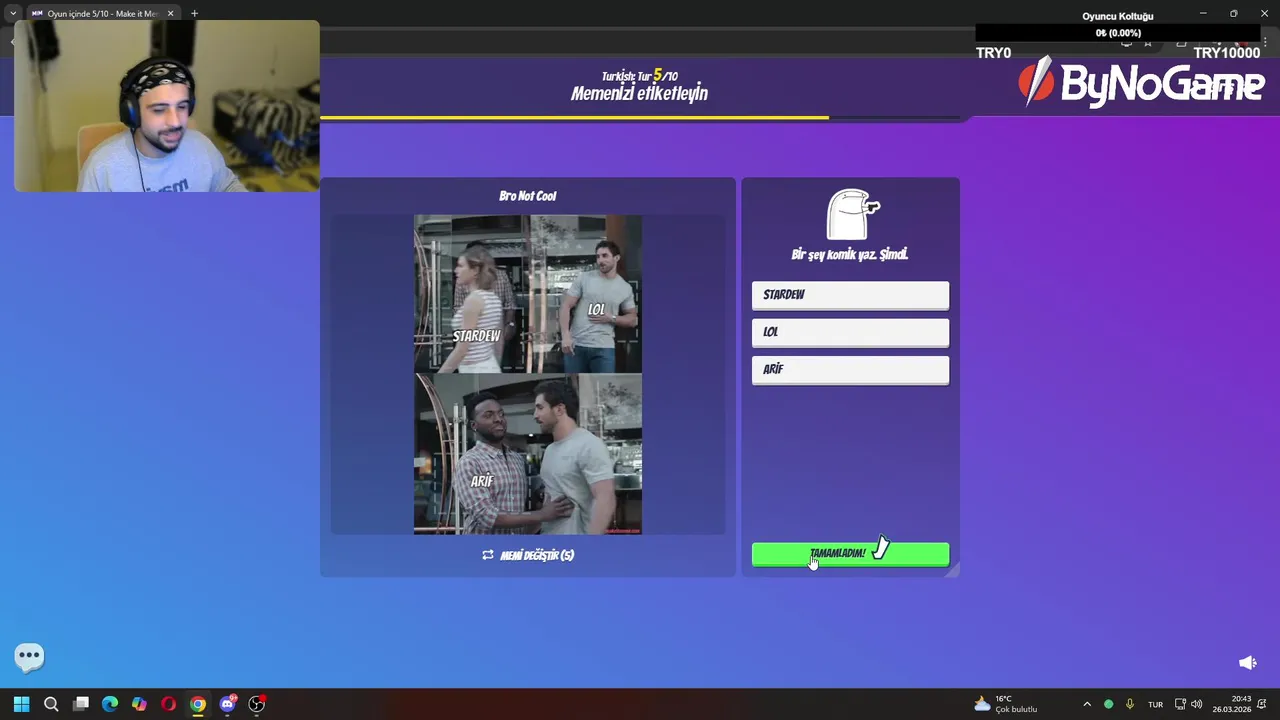Open OBS Studio from the taskbar

257,704
